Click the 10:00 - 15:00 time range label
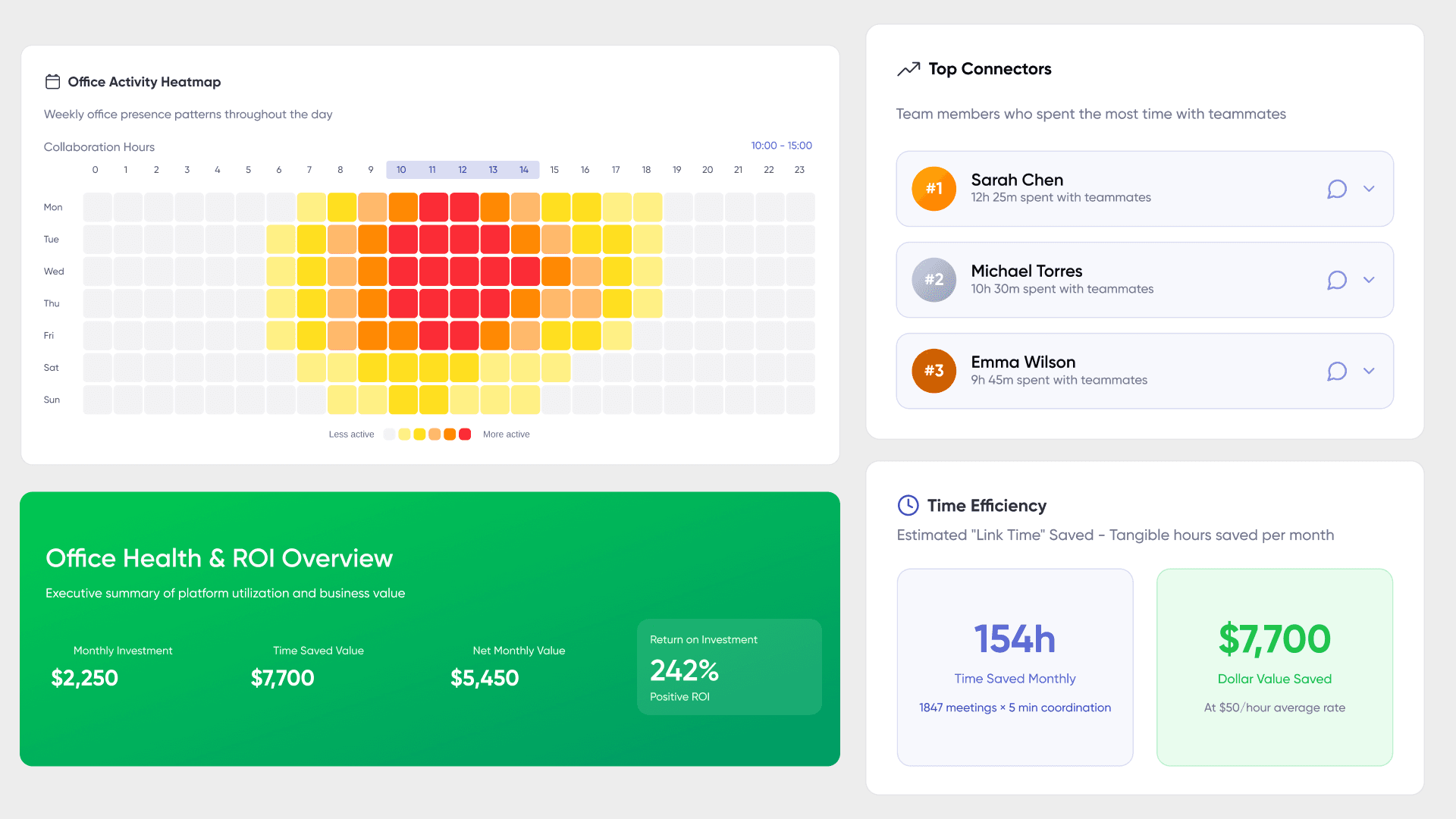 781,146
